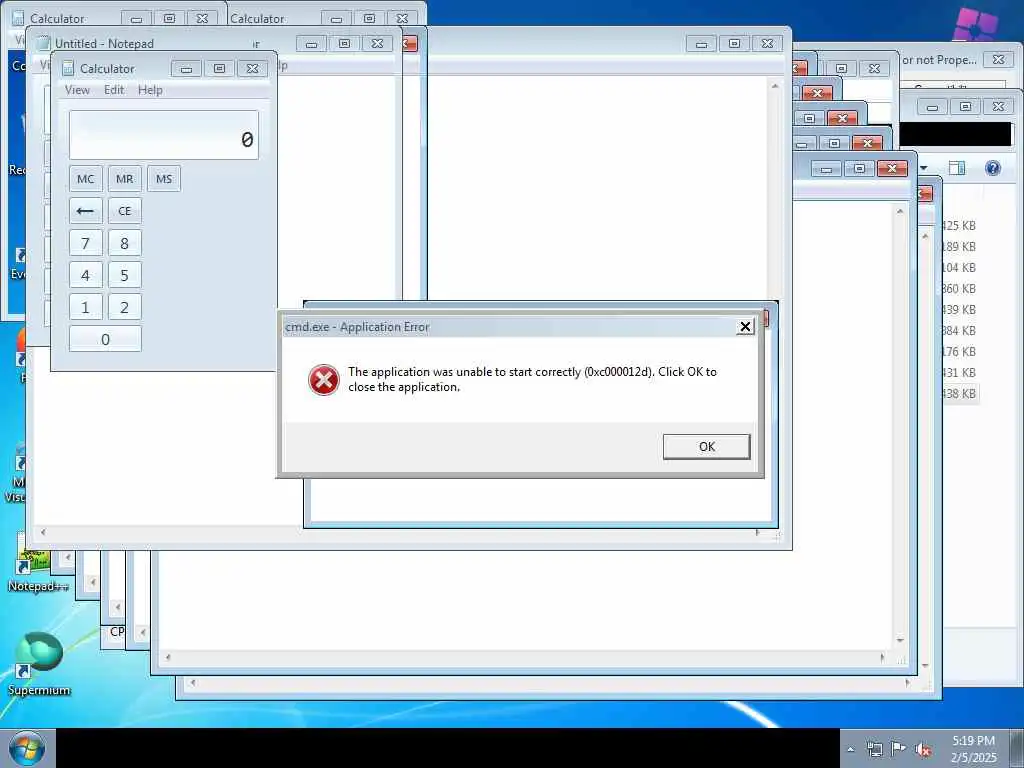
Task: Open the Windows Start menu orb
Action: point(26,748)
